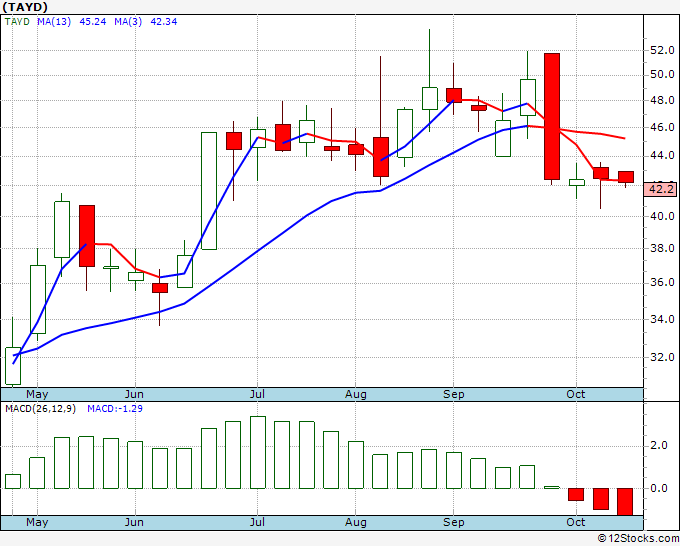Click Sep on the MACD panel's date axis

[454, 522]
